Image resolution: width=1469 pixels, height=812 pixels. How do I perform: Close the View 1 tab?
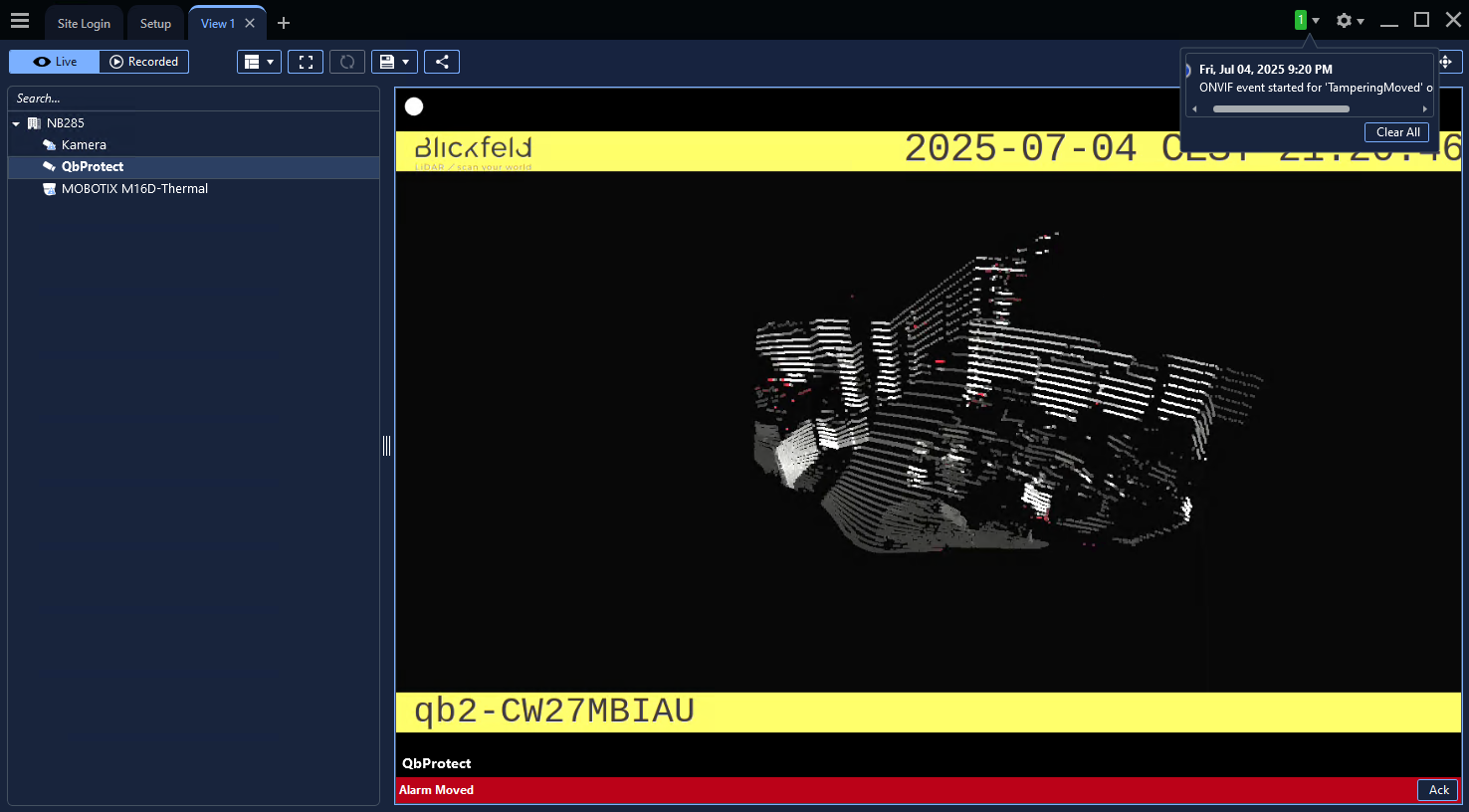click(x=250, y=23)
